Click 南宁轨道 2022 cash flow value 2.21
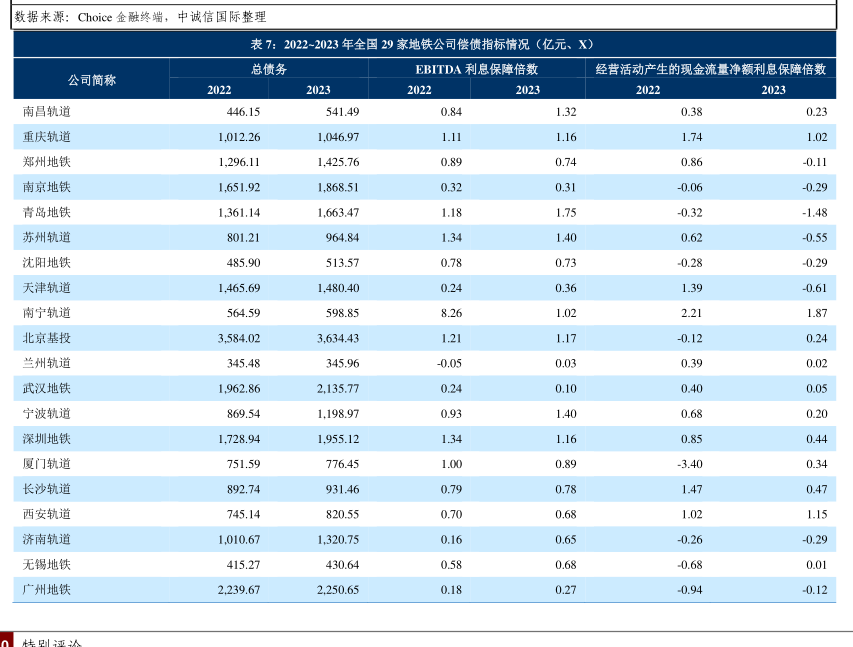The width and height of the screenshot is (853, 647). click(691, 313)
